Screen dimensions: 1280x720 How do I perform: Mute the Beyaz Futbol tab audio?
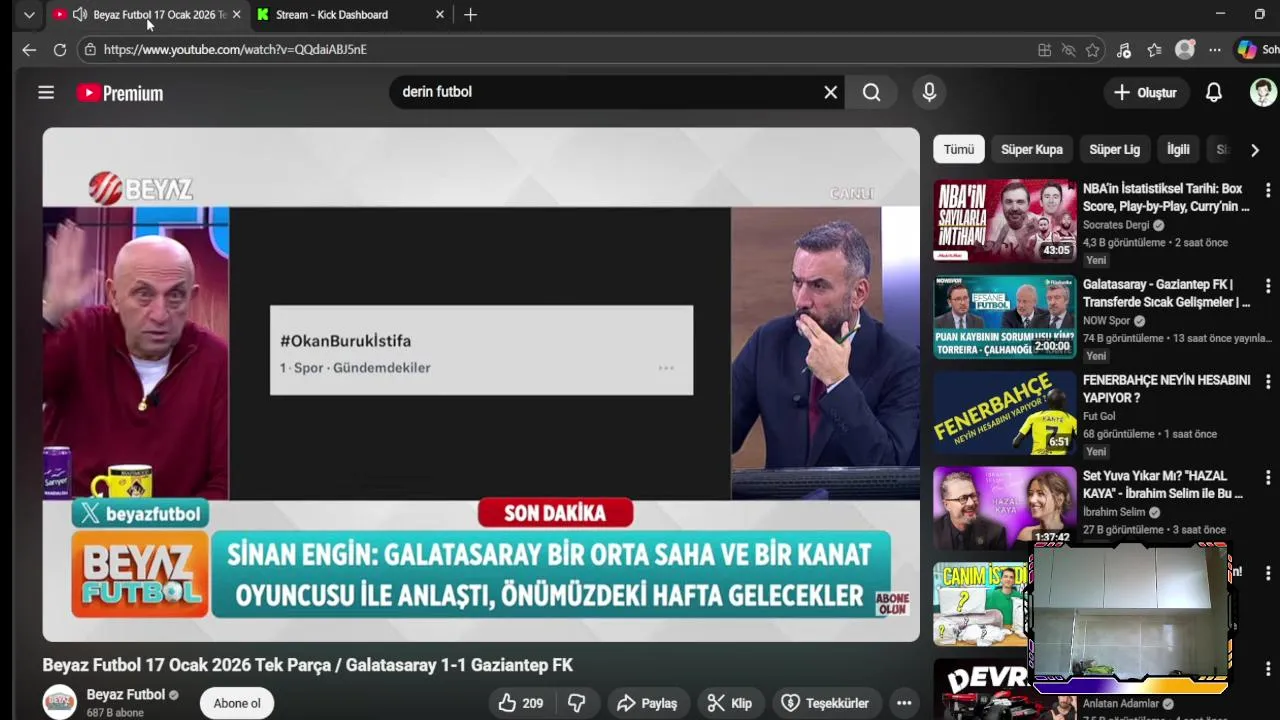tap(80, 15)
